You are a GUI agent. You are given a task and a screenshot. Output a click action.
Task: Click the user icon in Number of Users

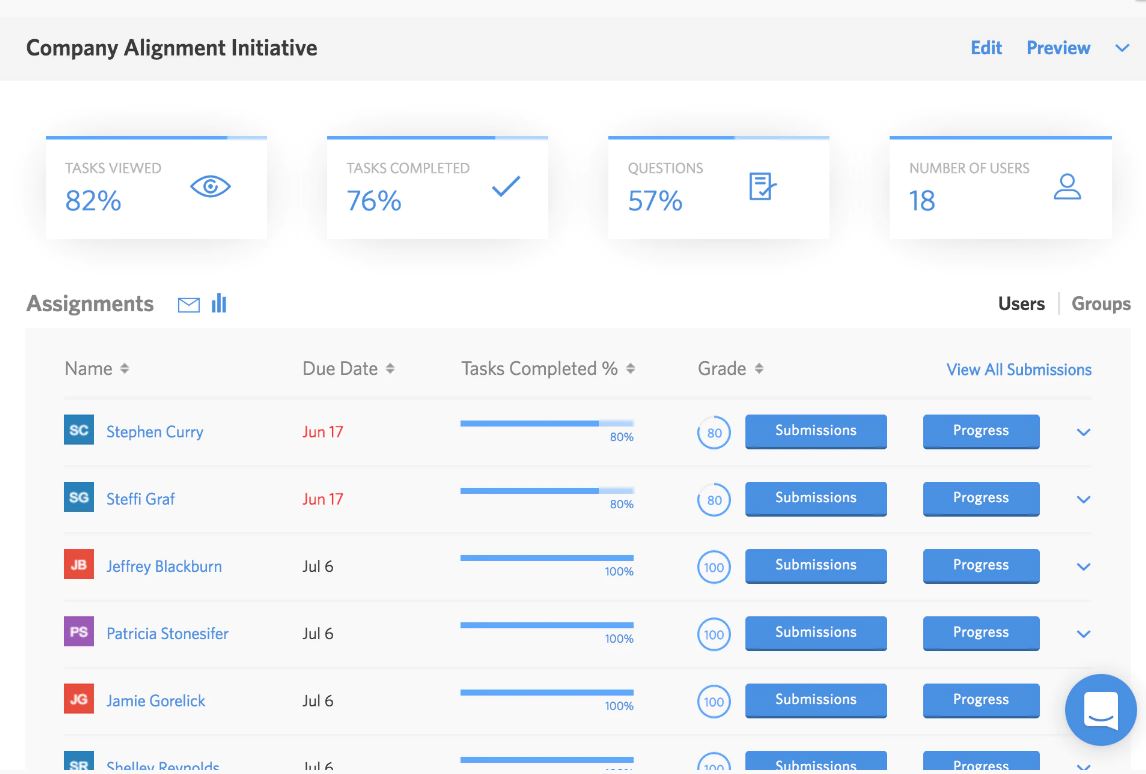(1067, 186)
